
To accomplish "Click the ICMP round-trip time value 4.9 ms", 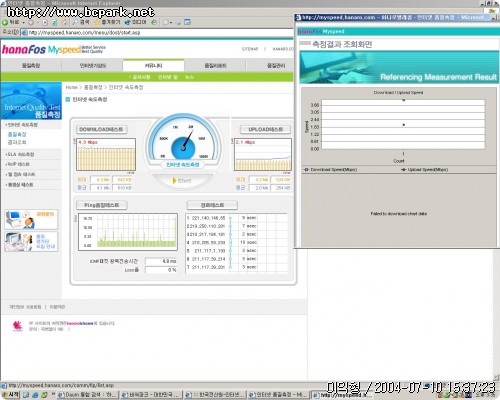I will [161, 261].
